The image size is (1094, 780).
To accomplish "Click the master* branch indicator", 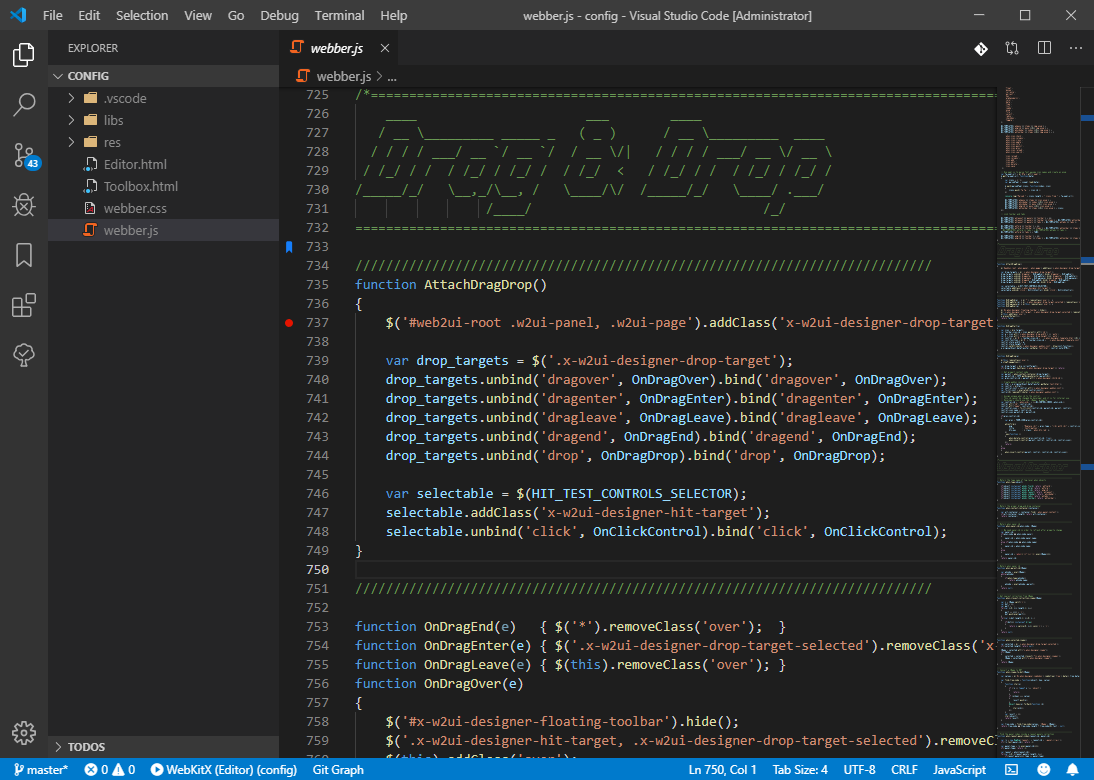I will (x=40, y=770).
